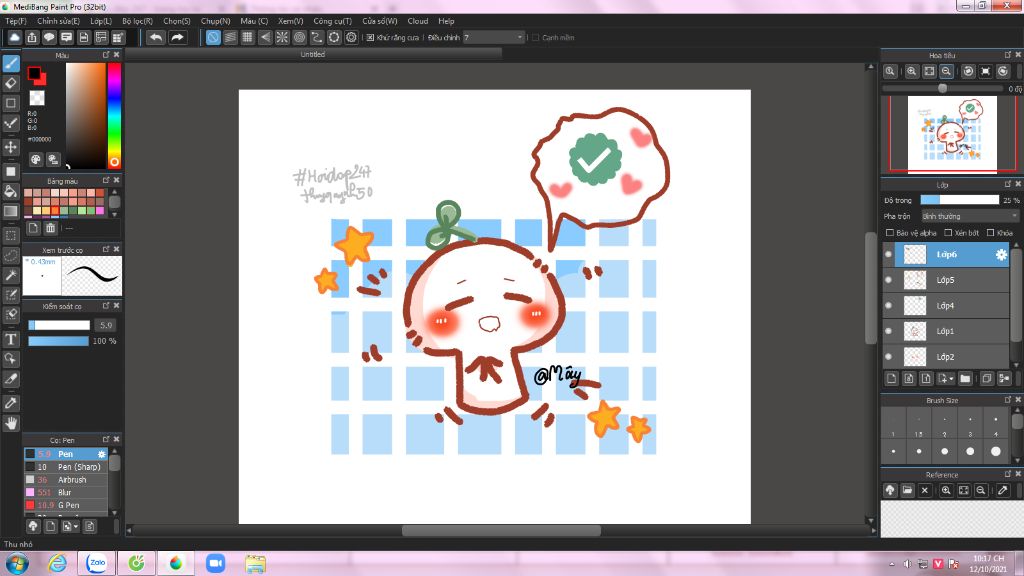
Task: Enable the radial snap guide
Action: click(282, 37)
